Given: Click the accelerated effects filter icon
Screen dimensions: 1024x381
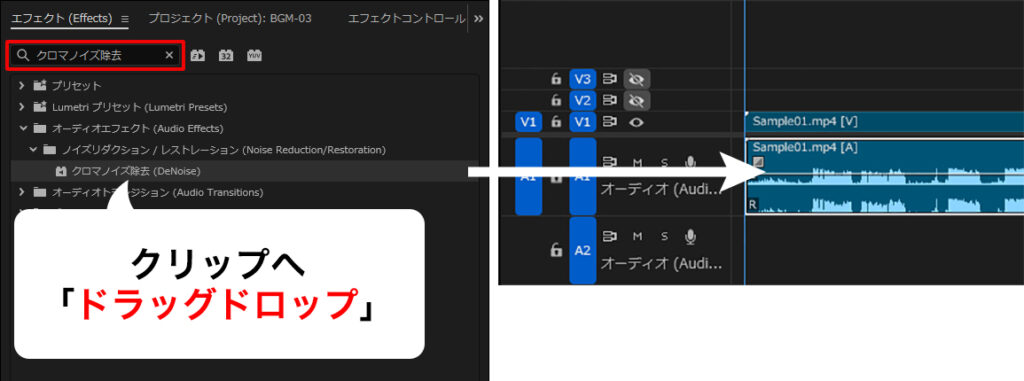Looking at the screenshot, I should tap(197, 56).
